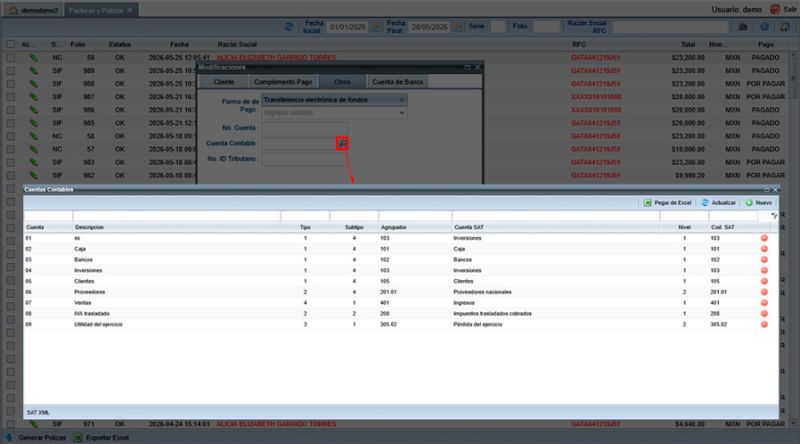Viewport: 800px width, 444px height.
Task: Click the refresh icon before Fecha Inicial
Action: [x=288, y=27]
